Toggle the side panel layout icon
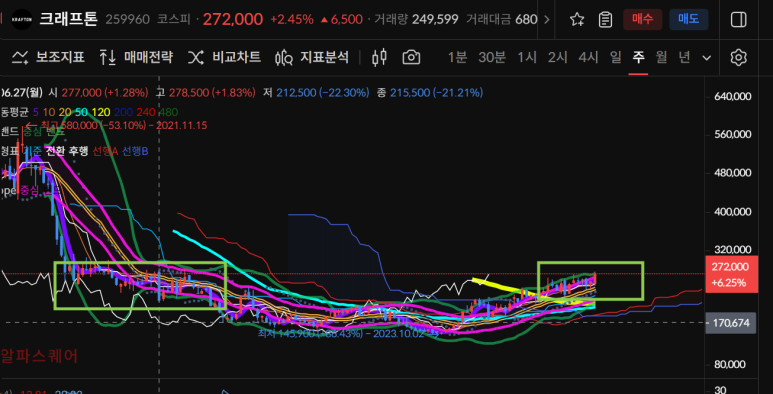 pos(738,19)
